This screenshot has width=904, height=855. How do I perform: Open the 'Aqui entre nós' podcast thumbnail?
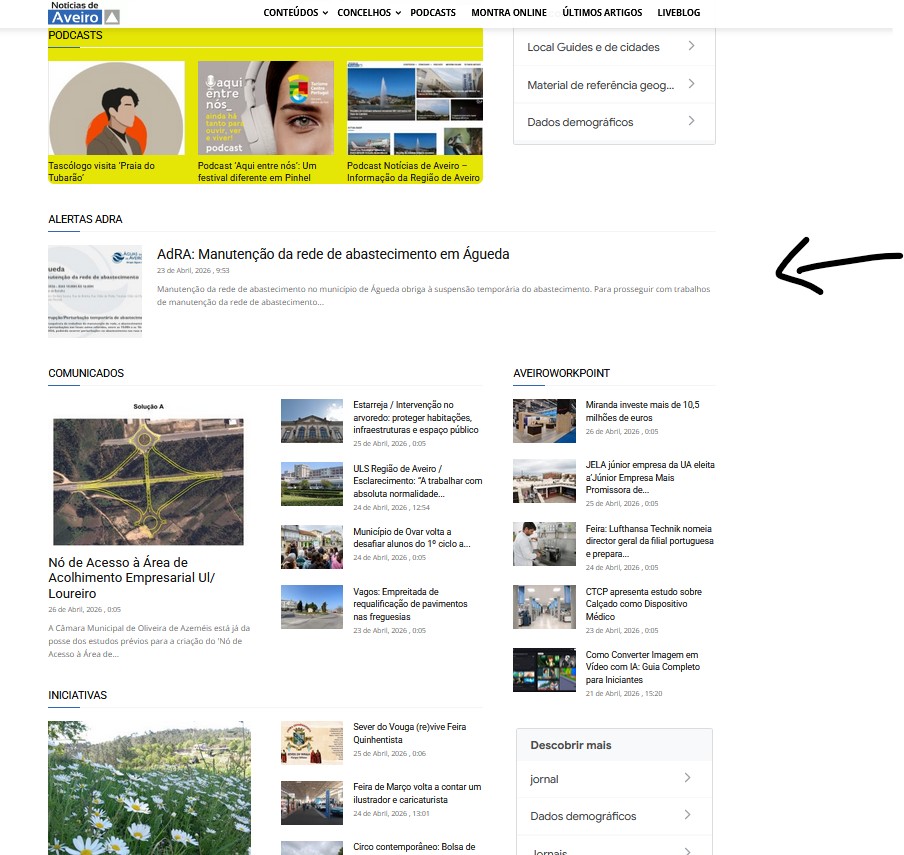[265, 108]
